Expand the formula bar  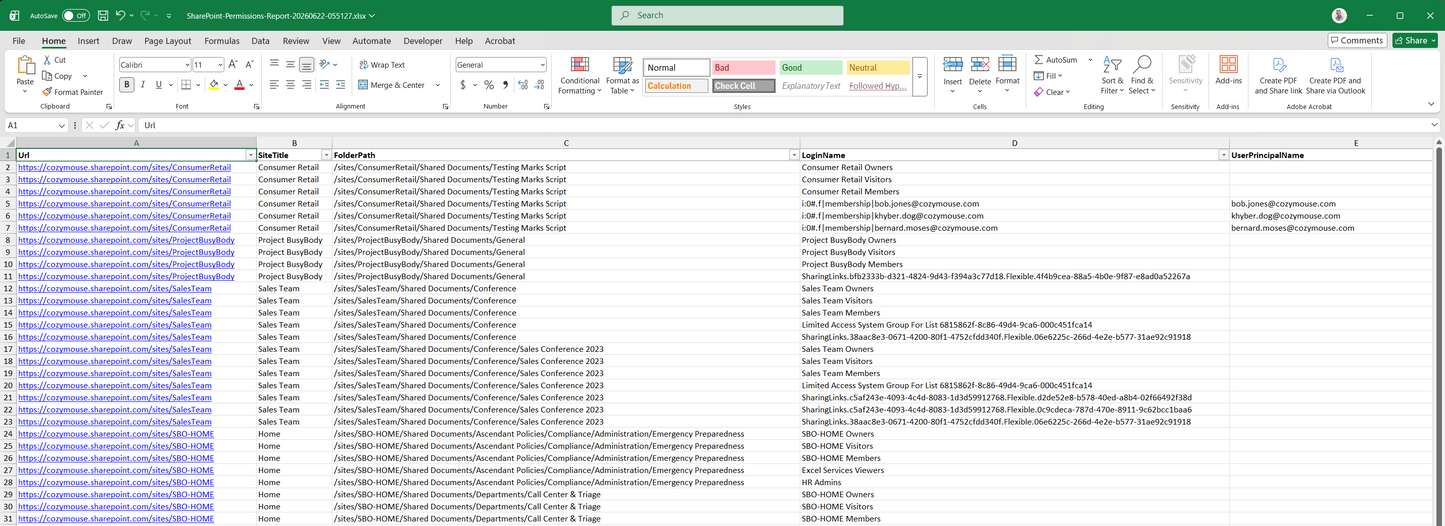1435,125
